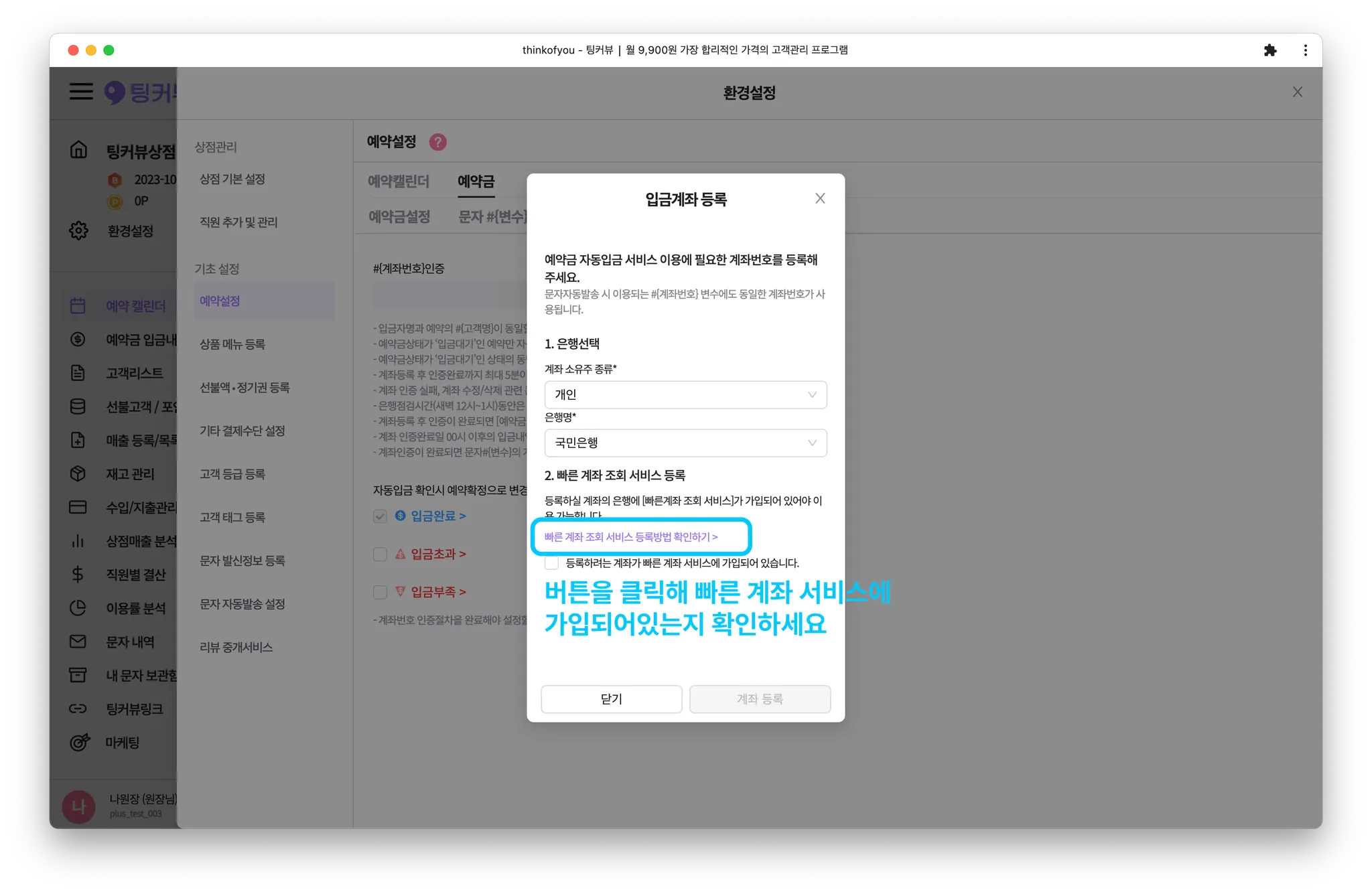Click the hamburger menu icon

(x=81, y=91)
